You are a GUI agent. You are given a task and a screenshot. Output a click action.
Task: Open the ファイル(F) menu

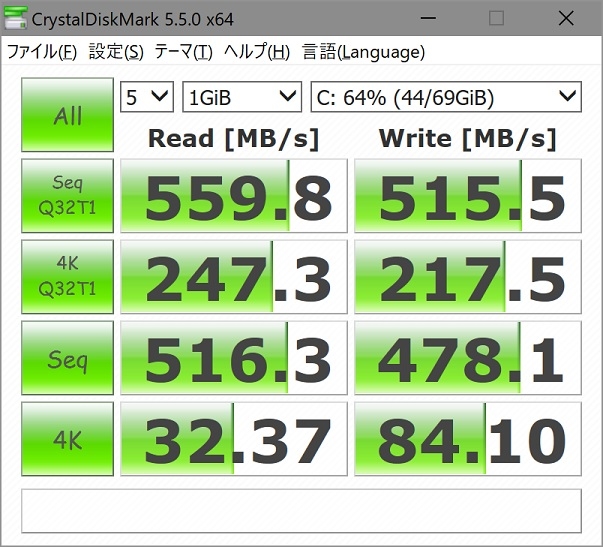42,52
